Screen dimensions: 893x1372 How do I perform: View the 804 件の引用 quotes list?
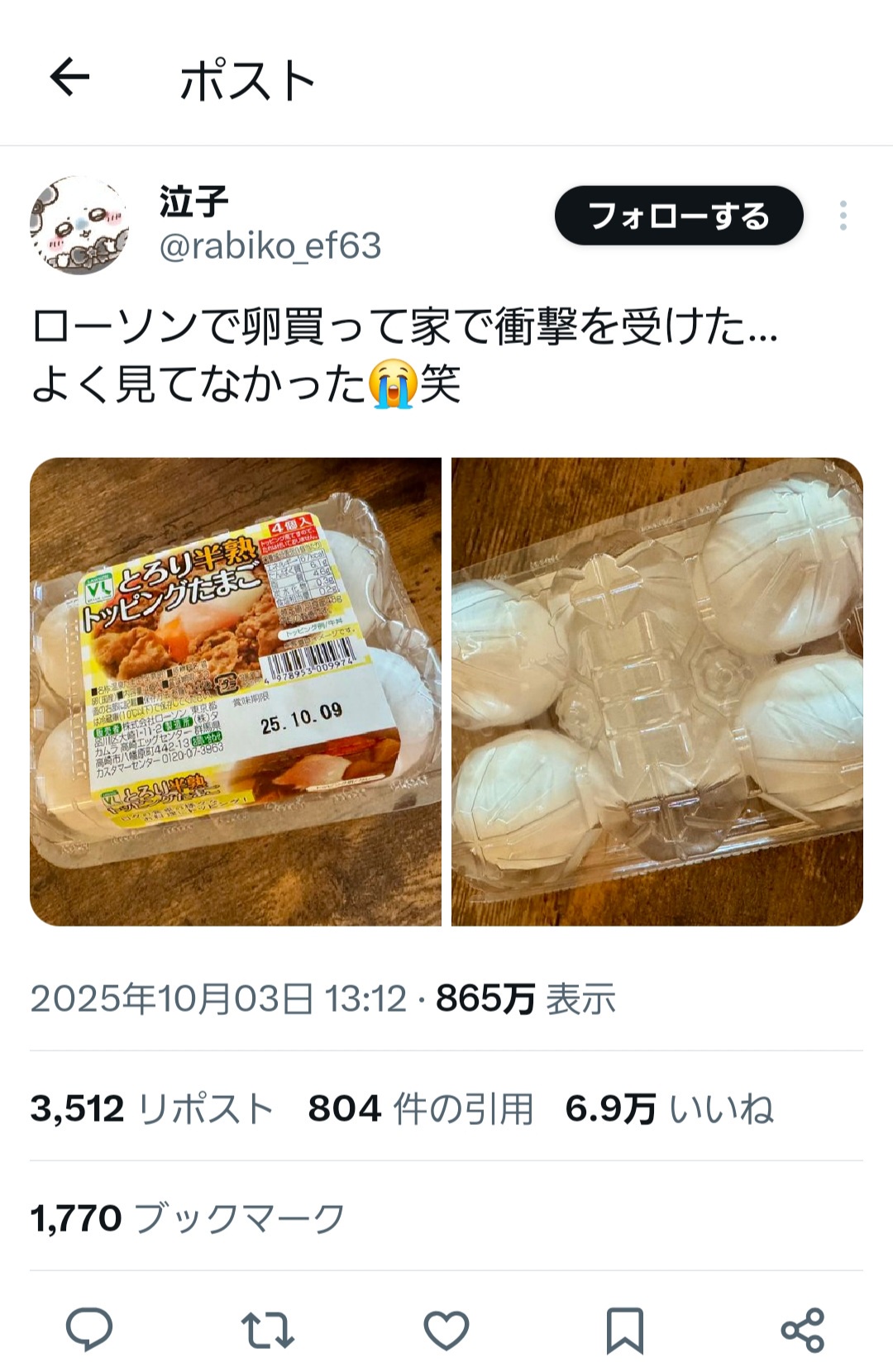[x=420, y=1108]
